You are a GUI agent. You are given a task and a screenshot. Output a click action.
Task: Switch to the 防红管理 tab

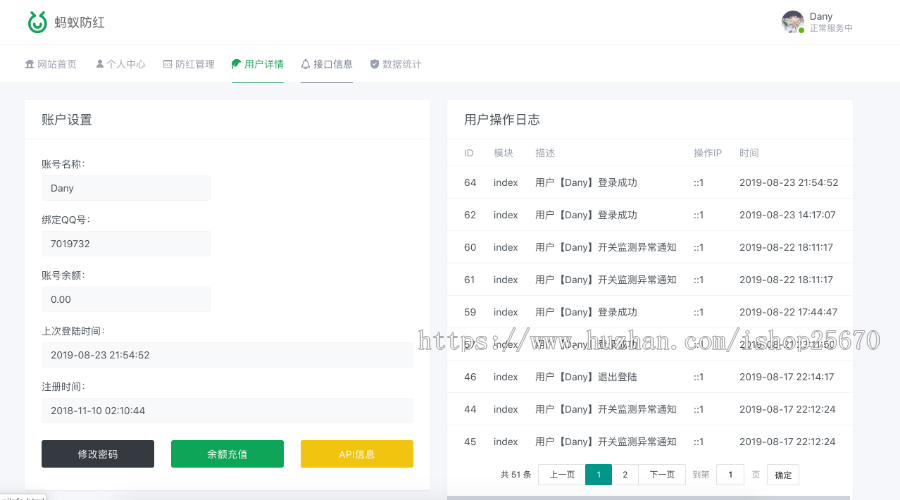click(189, 64)
